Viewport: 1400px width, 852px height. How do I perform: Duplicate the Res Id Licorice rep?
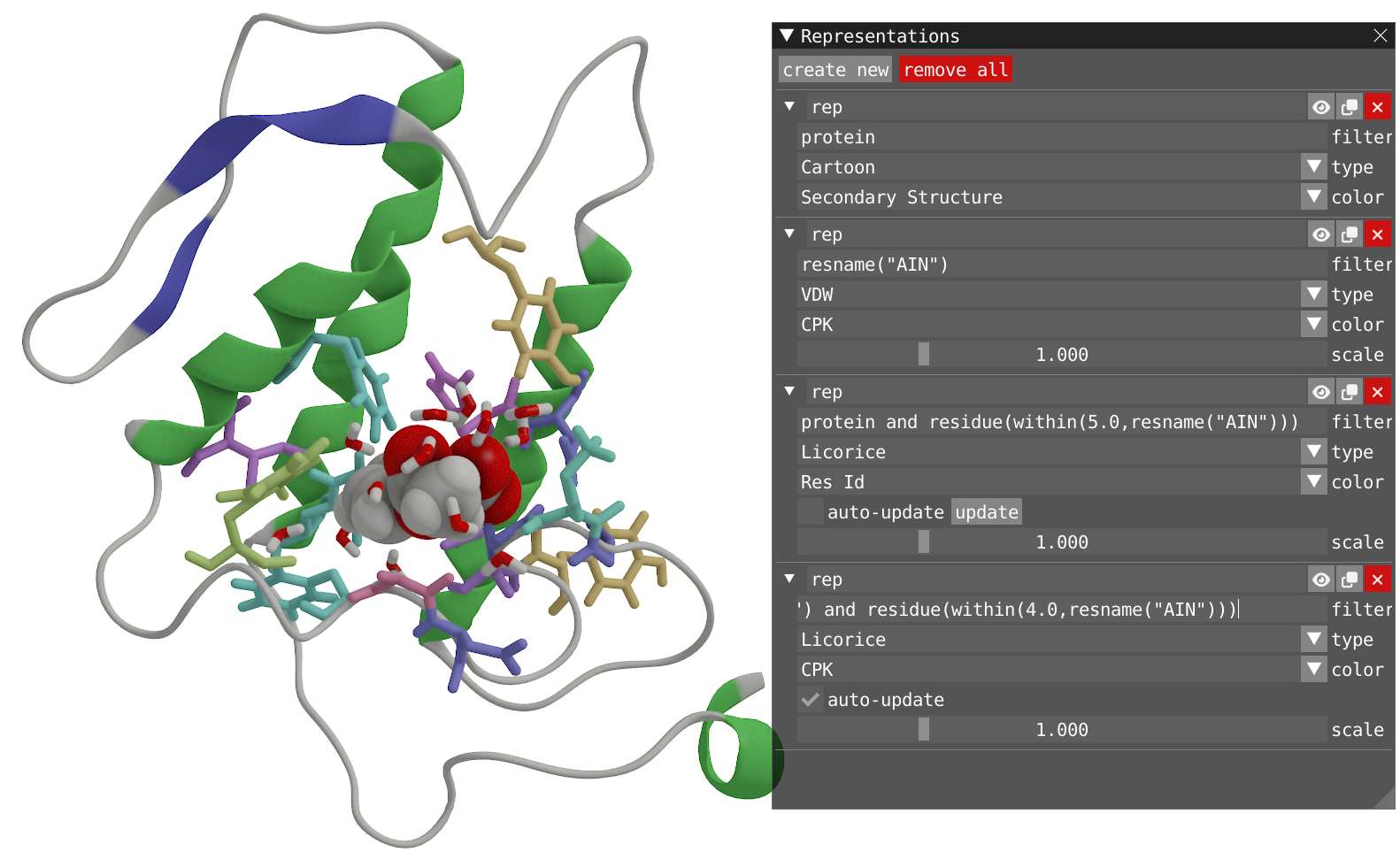pyautogui.click(x=1350, y=392)
